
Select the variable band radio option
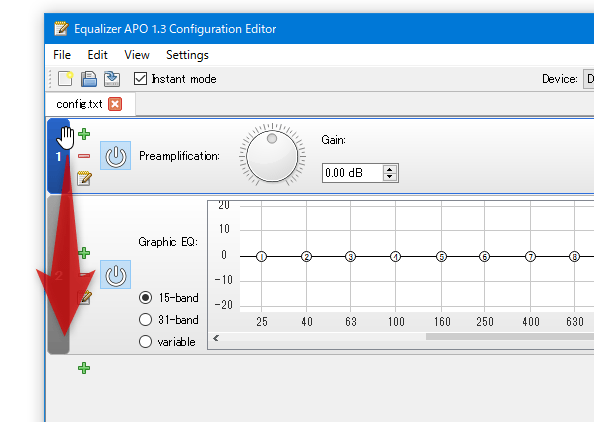[145, 341]
